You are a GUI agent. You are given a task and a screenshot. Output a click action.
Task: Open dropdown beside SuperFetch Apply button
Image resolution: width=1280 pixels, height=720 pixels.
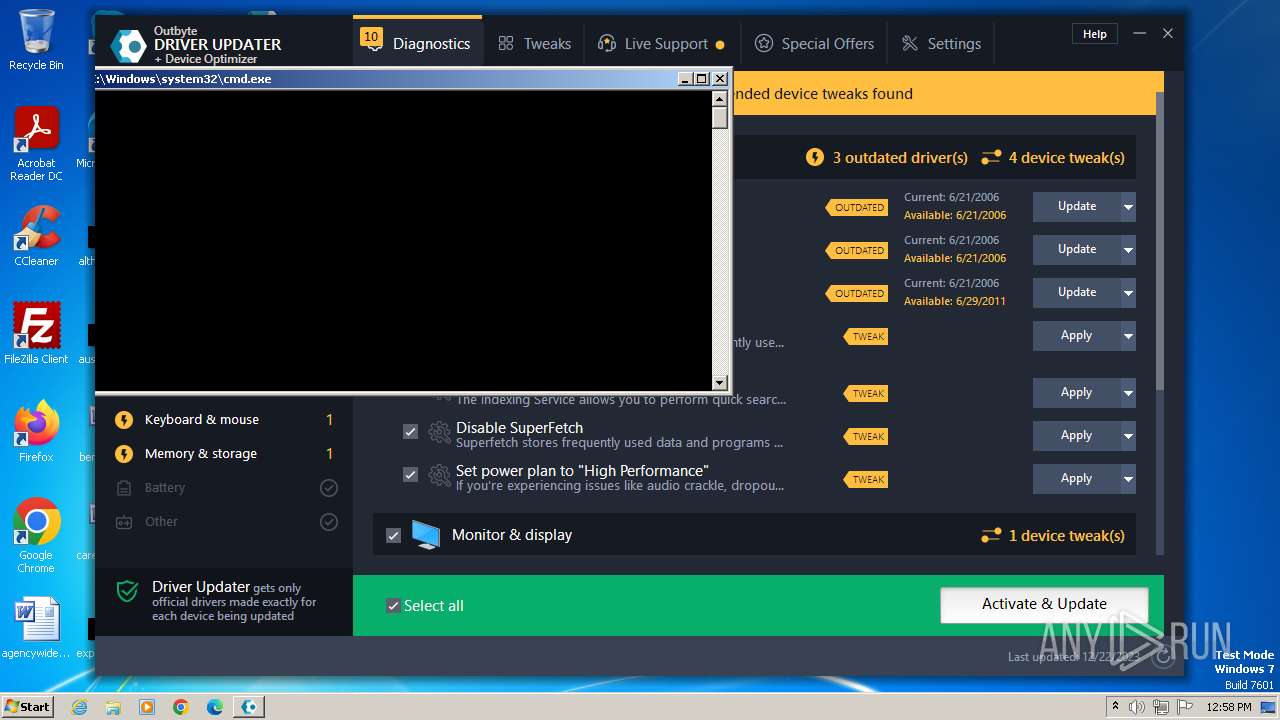[x=1128, y=436]
